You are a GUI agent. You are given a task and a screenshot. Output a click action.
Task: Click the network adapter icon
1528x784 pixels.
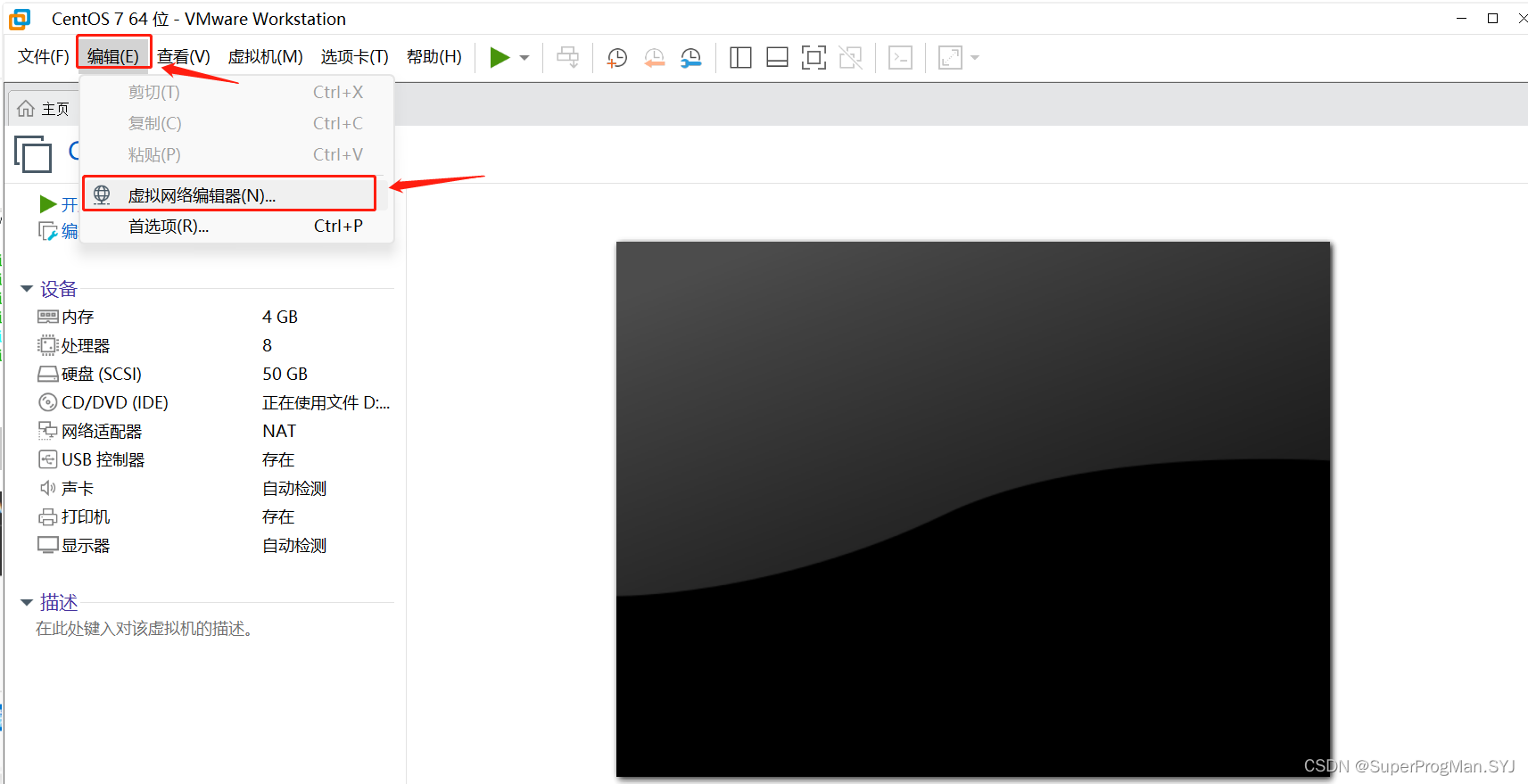[47, 431]
